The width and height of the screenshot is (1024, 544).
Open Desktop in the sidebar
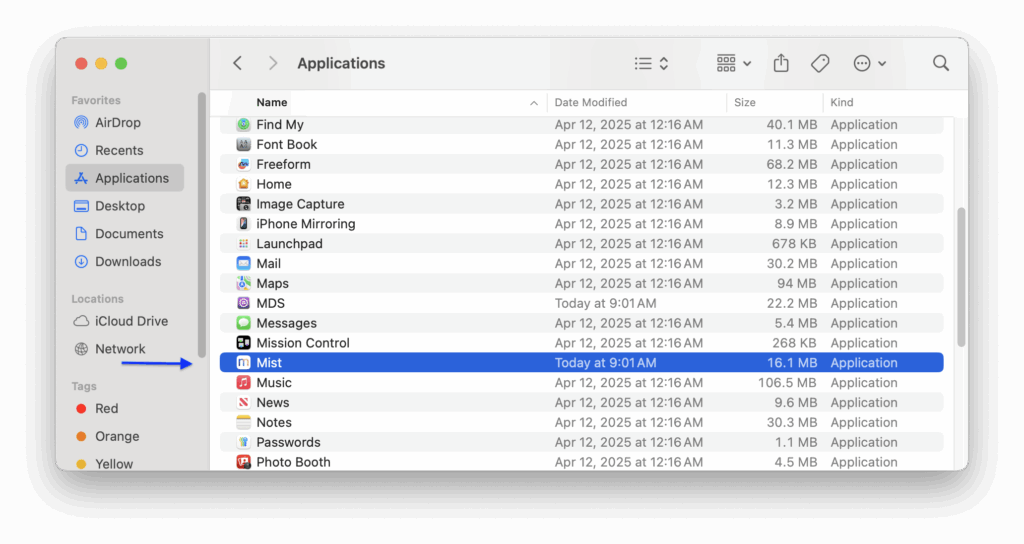(x=125, y=206)
